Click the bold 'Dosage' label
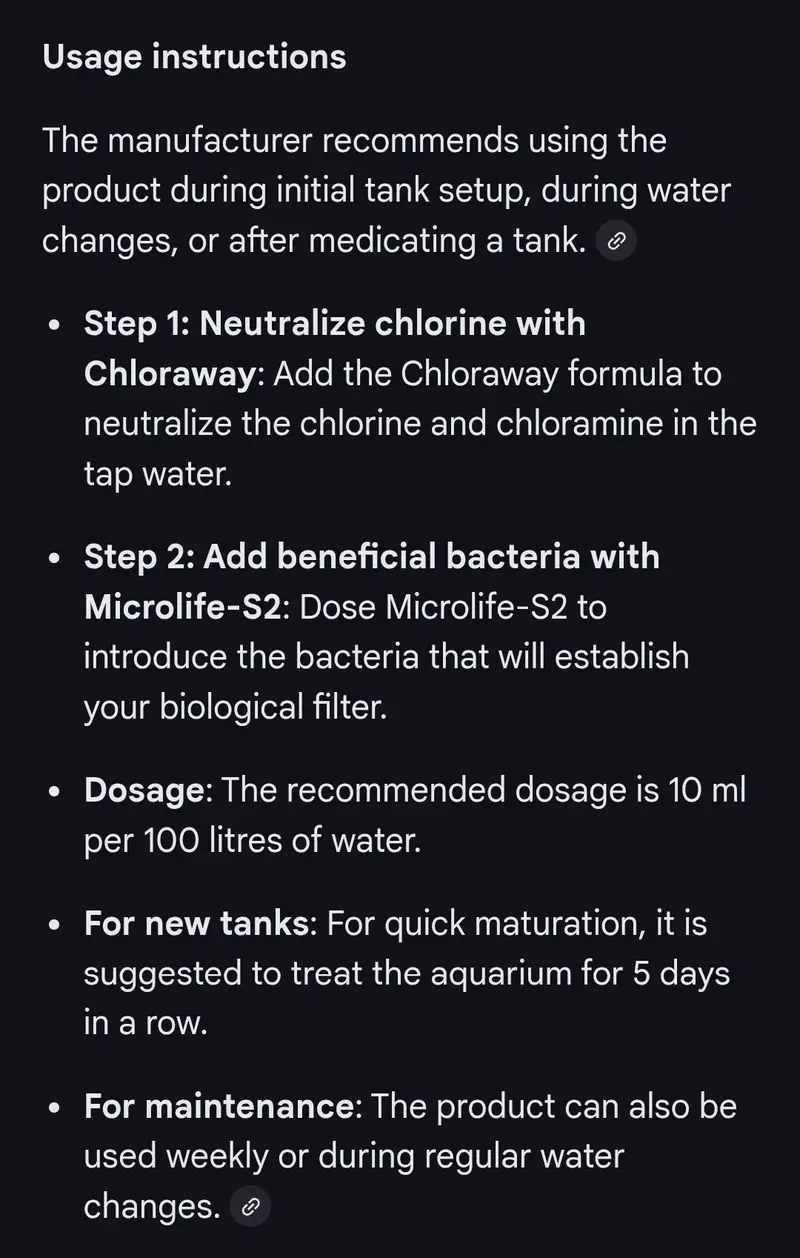This screenshot has height=1258, width=800. point(144,791)
